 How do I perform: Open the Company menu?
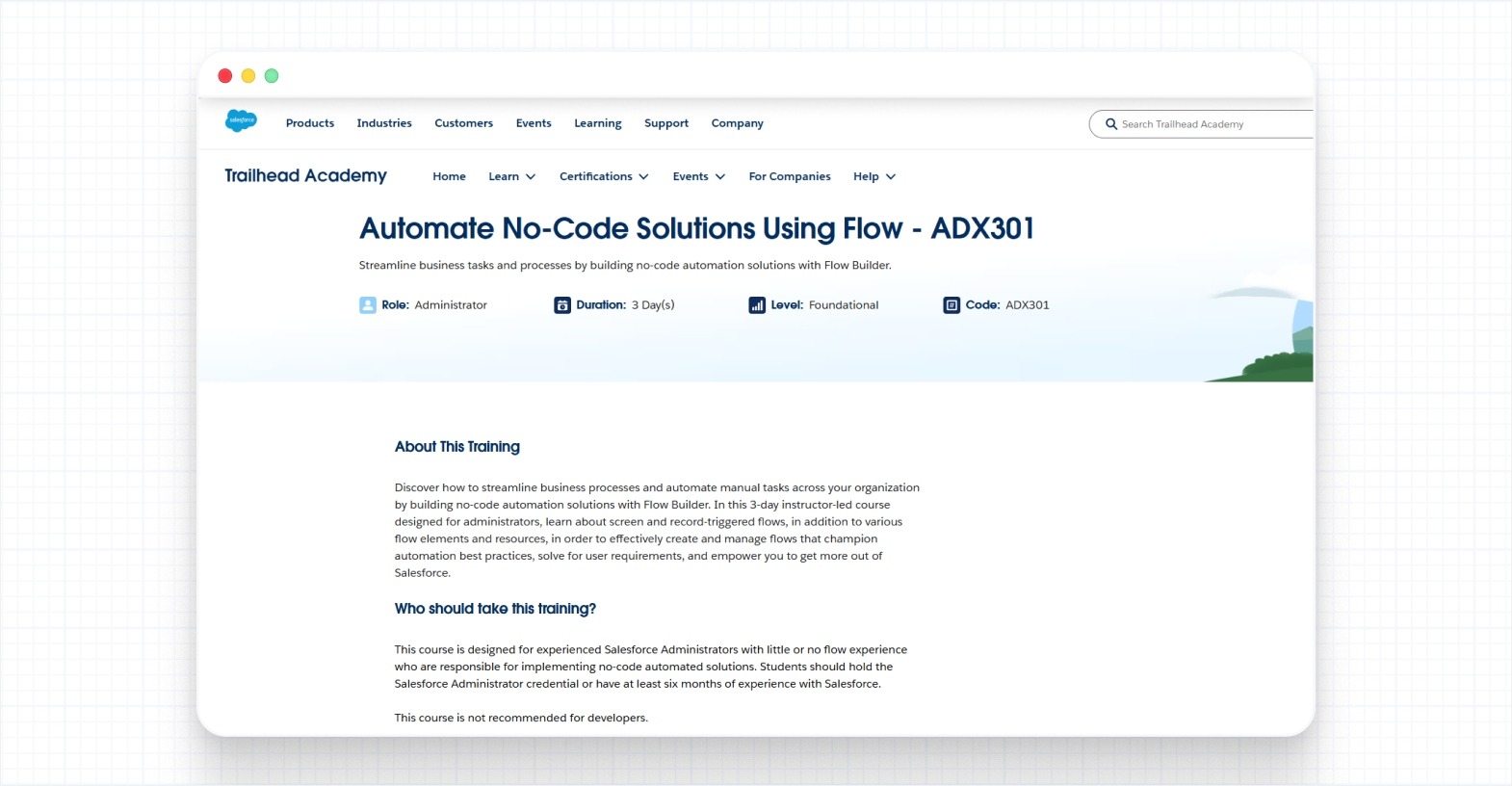(x=738, y=123)
